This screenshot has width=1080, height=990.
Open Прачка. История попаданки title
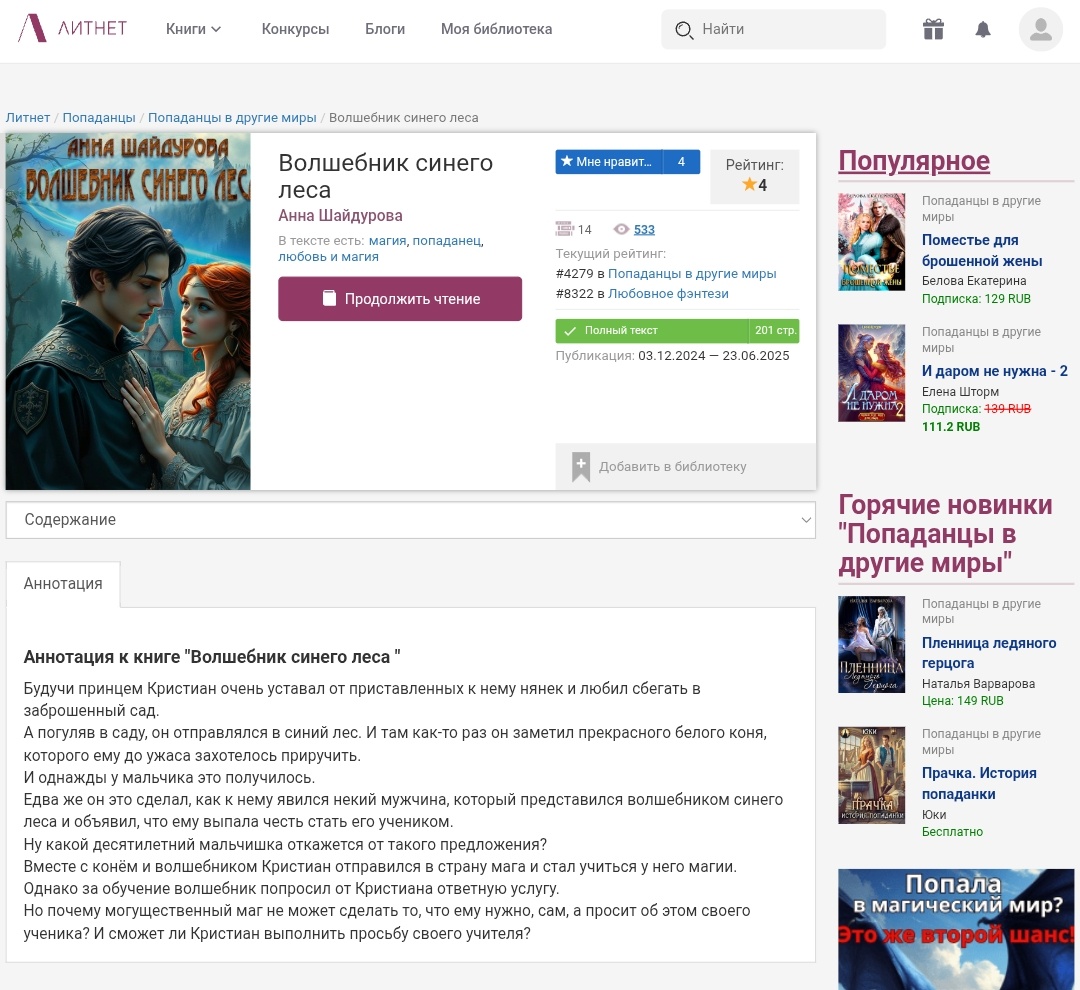(x=979, y=783)
